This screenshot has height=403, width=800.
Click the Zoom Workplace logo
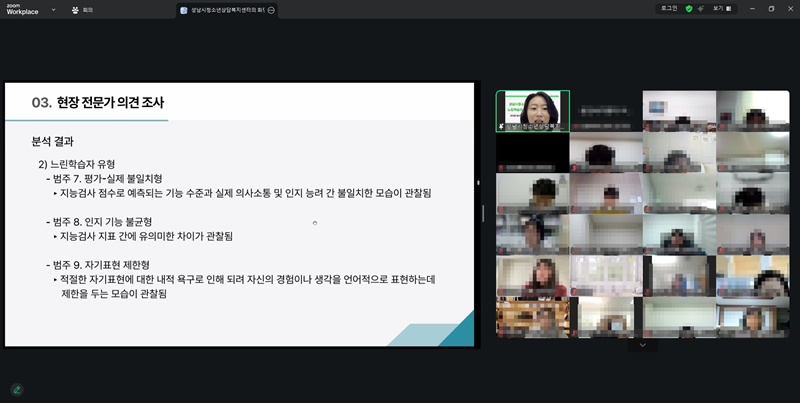coord(22,9)
